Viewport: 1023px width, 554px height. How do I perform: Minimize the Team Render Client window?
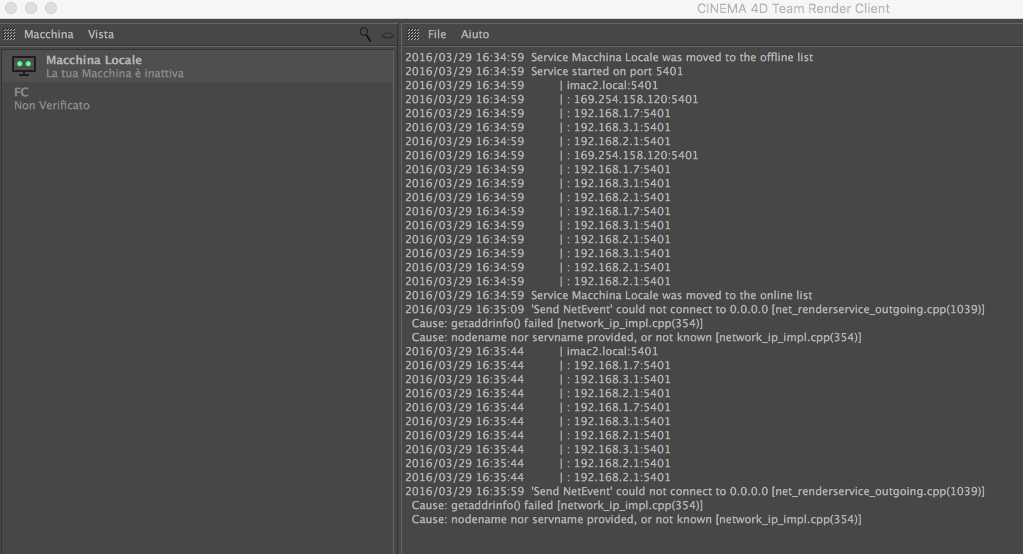pyautogui.click(x=31, y=8)
